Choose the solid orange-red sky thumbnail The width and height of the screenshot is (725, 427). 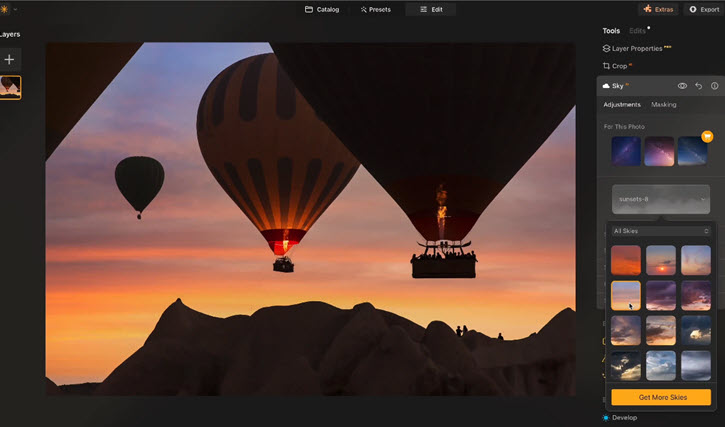pos(626,260)
